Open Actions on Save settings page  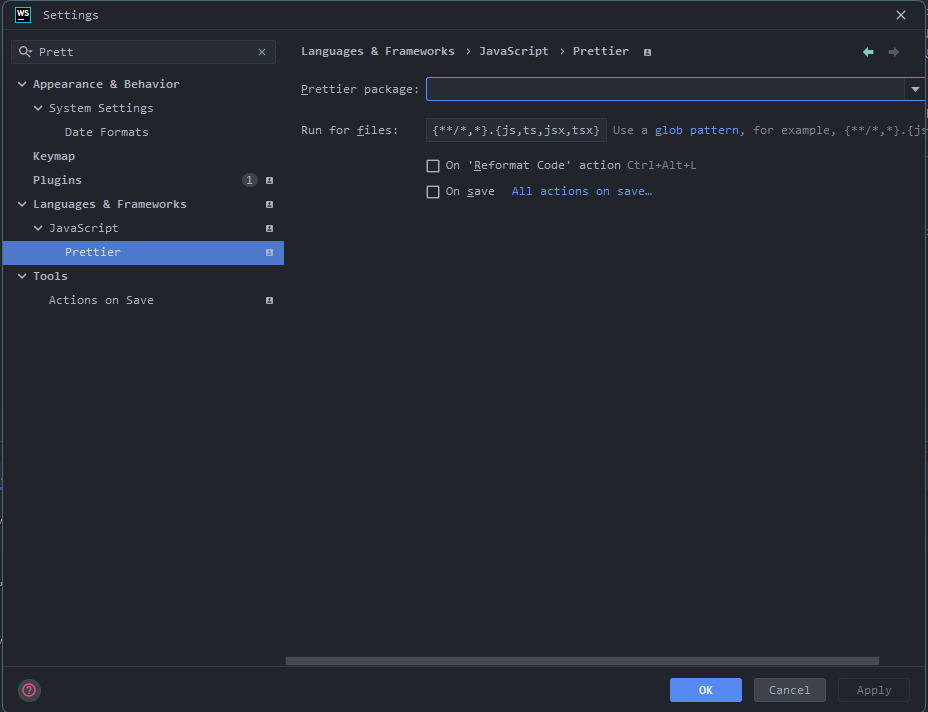click(101, 300)
